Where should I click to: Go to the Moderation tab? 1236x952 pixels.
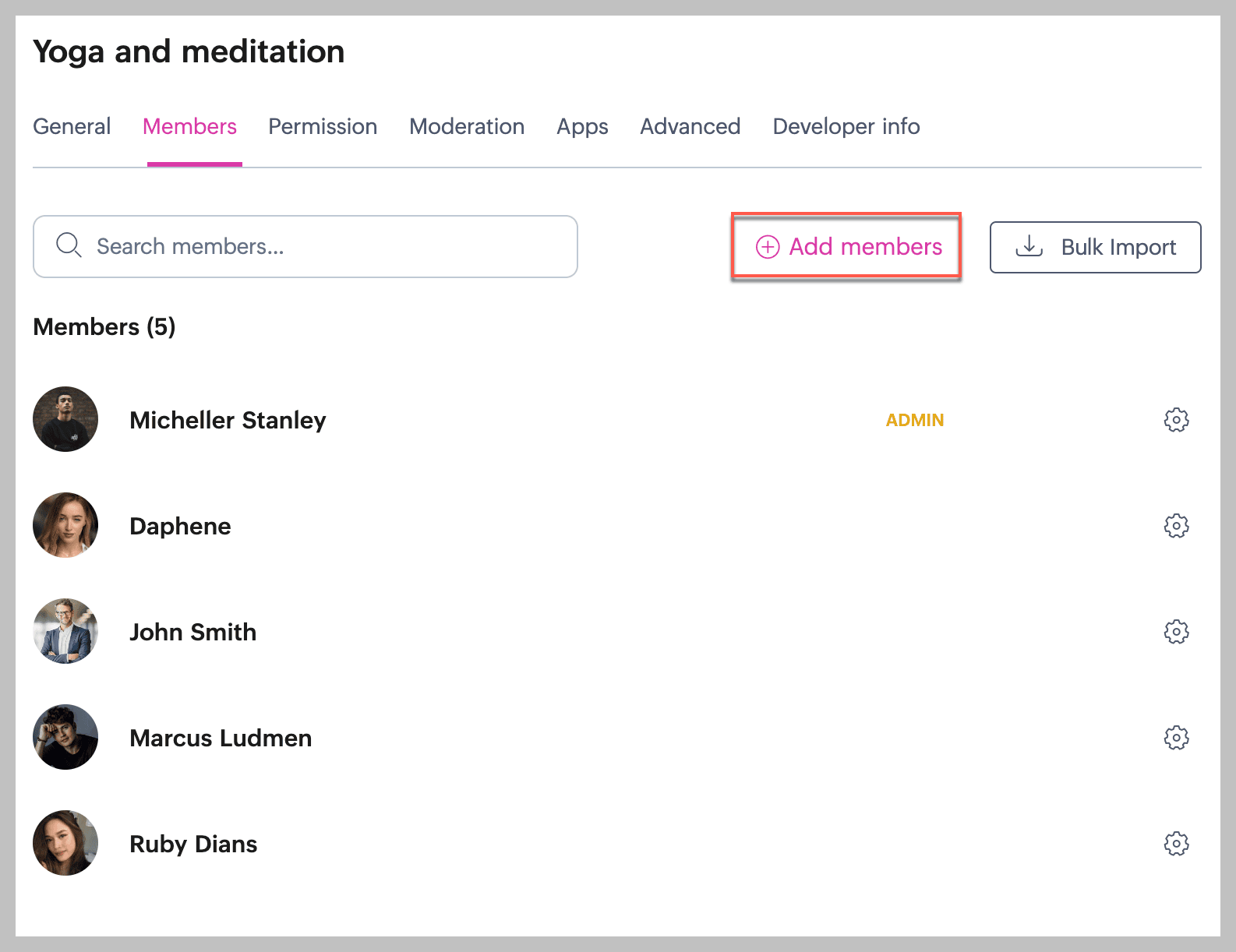[x=467, y=126]
